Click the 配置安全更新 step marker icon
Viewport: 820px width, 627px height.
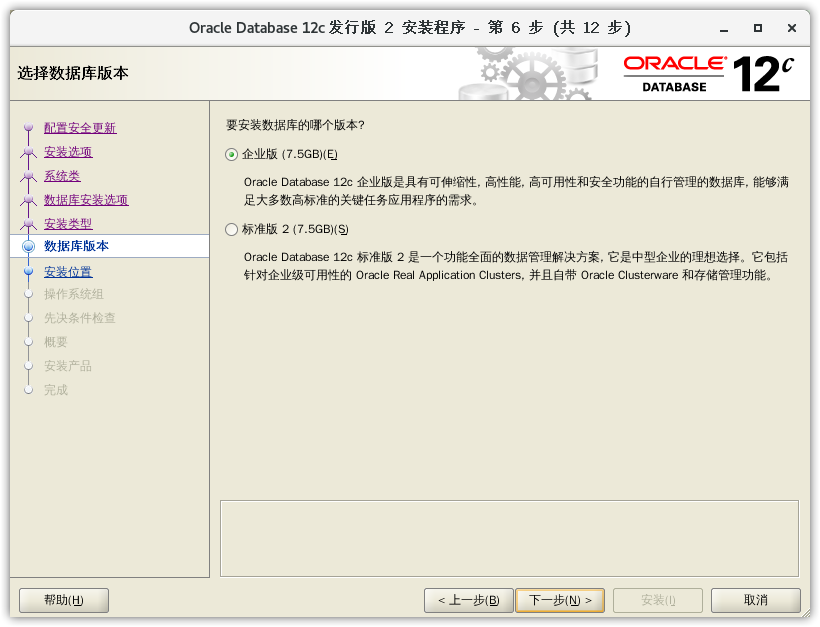pyautogui.click(x=28, y=128)
